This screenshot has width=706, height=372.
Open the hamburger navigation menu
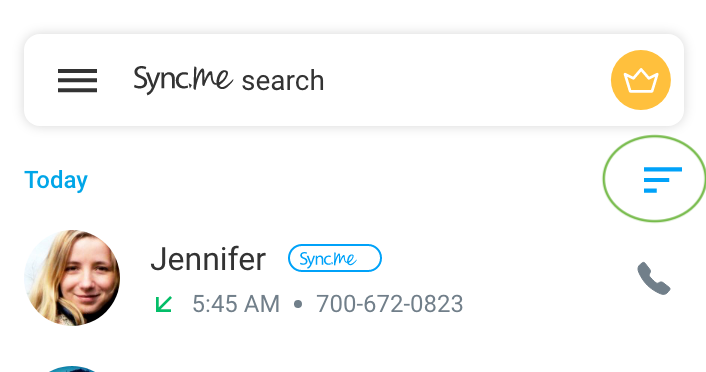point(77,81)
